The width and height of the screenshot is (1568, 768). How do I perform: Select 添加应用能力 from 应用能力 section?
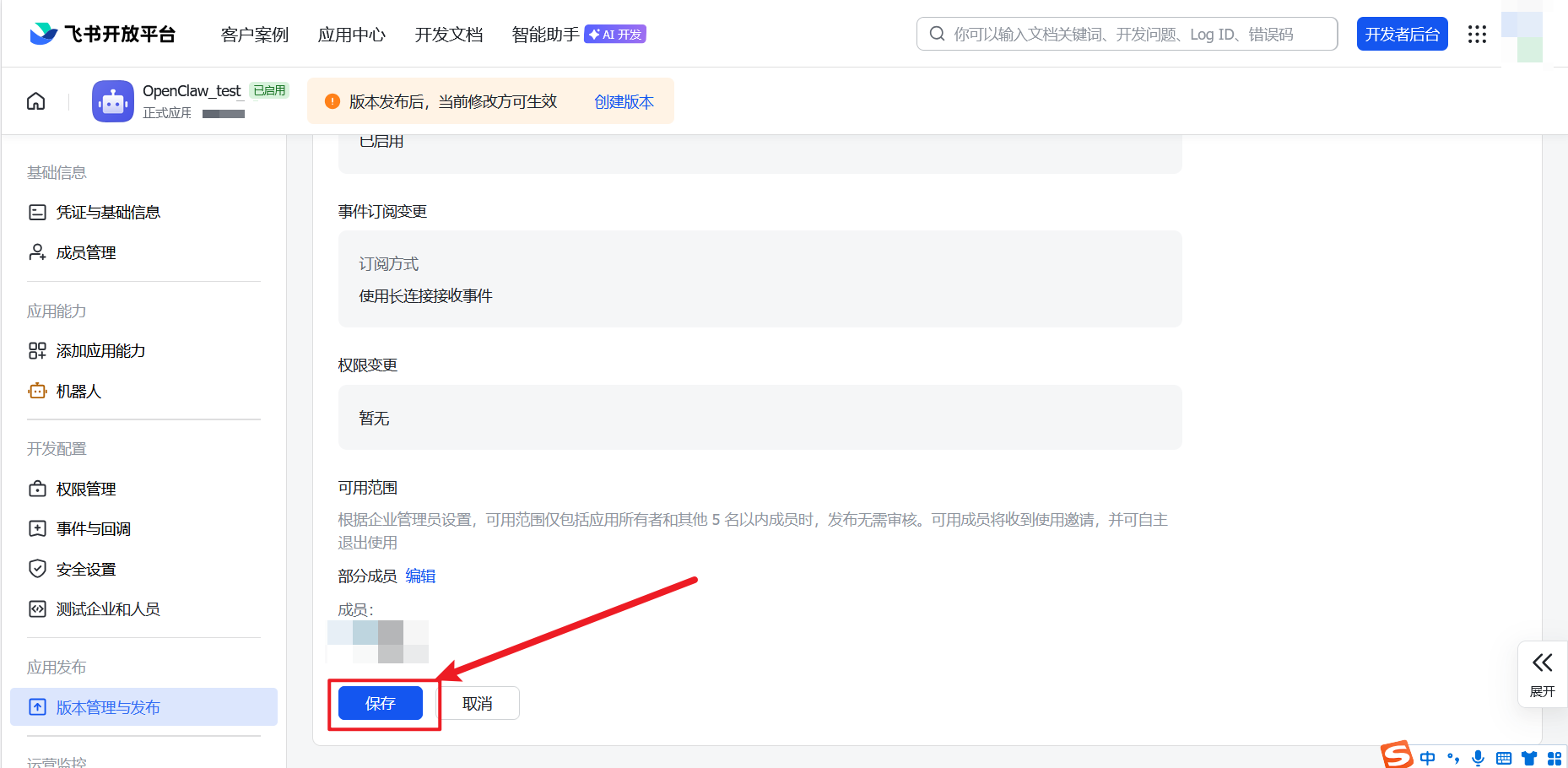pos(100,350)
